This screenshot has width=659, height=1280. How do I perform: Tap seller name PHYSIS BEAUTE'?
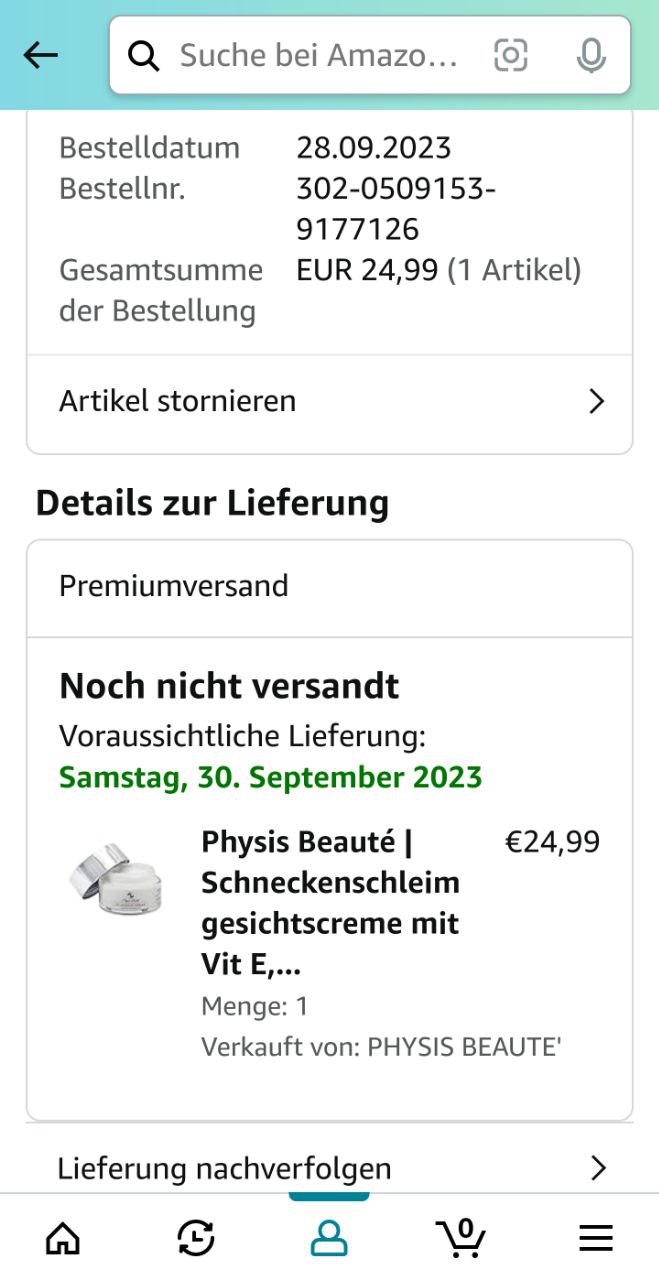click(x=464, y=1047)
